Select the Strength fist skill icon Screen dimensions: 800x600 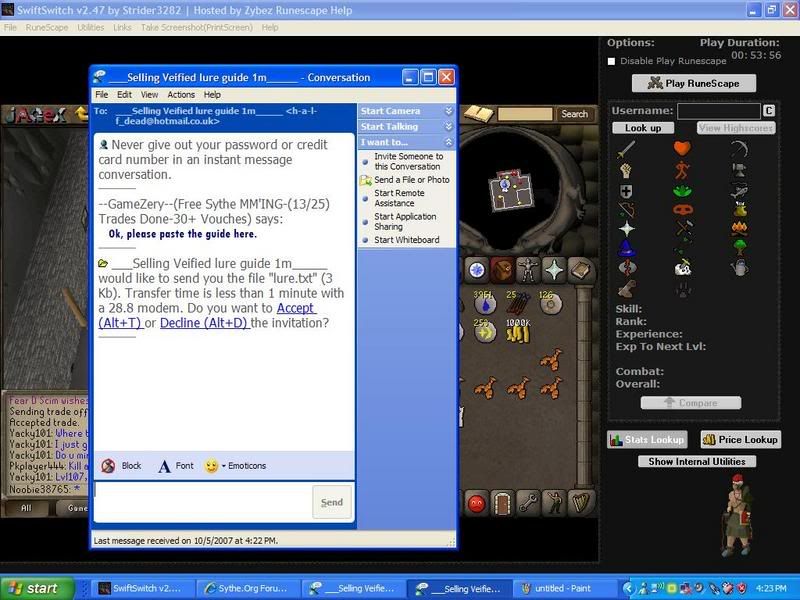(x=626, y=170)
